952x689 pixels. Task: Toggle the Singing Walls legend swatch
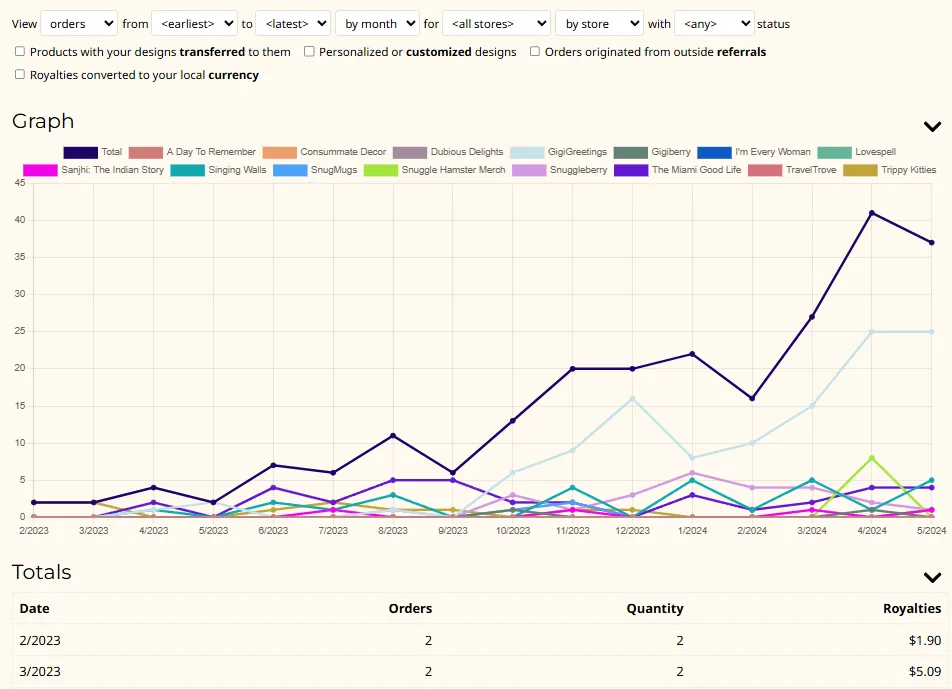[x=188, y=171]
